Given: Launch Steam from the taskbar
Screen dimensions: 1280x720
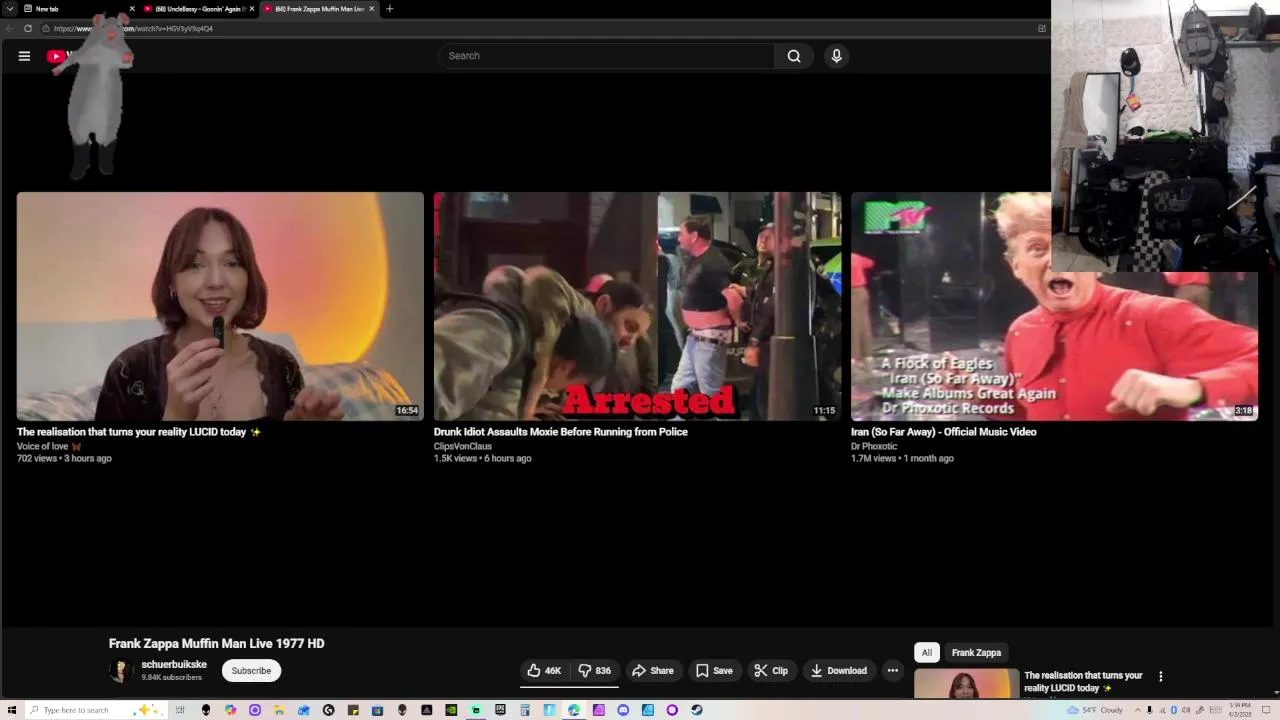Looking at the screenshot, I should click(x=696, y=710).
